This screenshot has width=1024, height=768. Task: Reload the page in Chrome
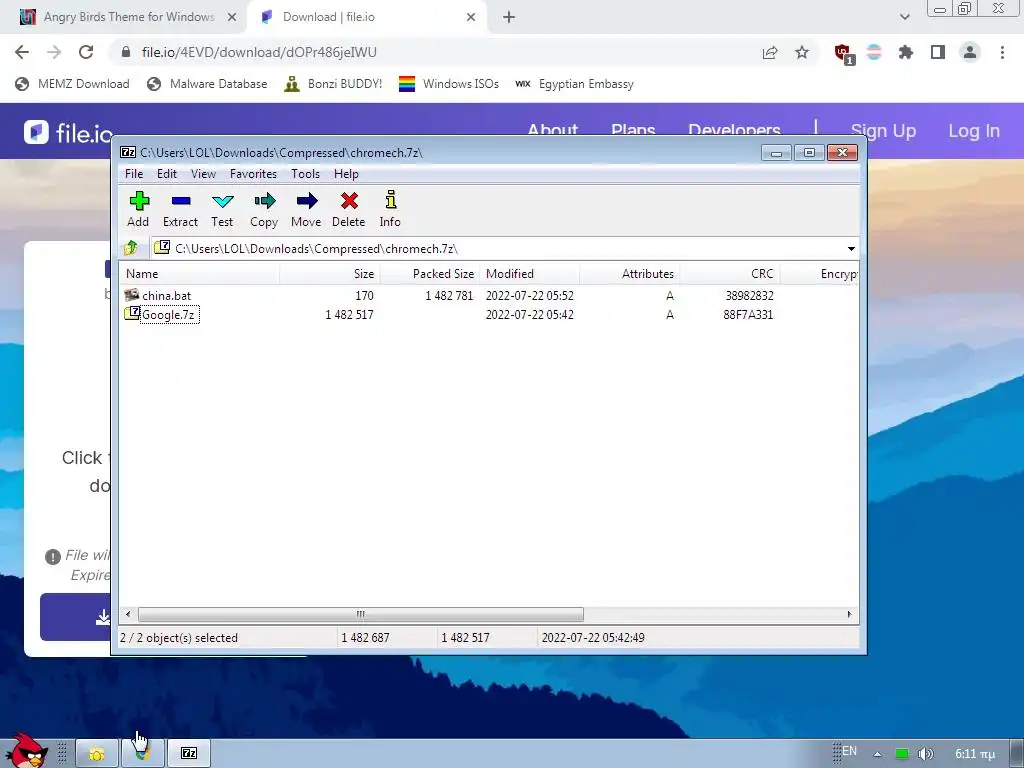coord(86,52)
